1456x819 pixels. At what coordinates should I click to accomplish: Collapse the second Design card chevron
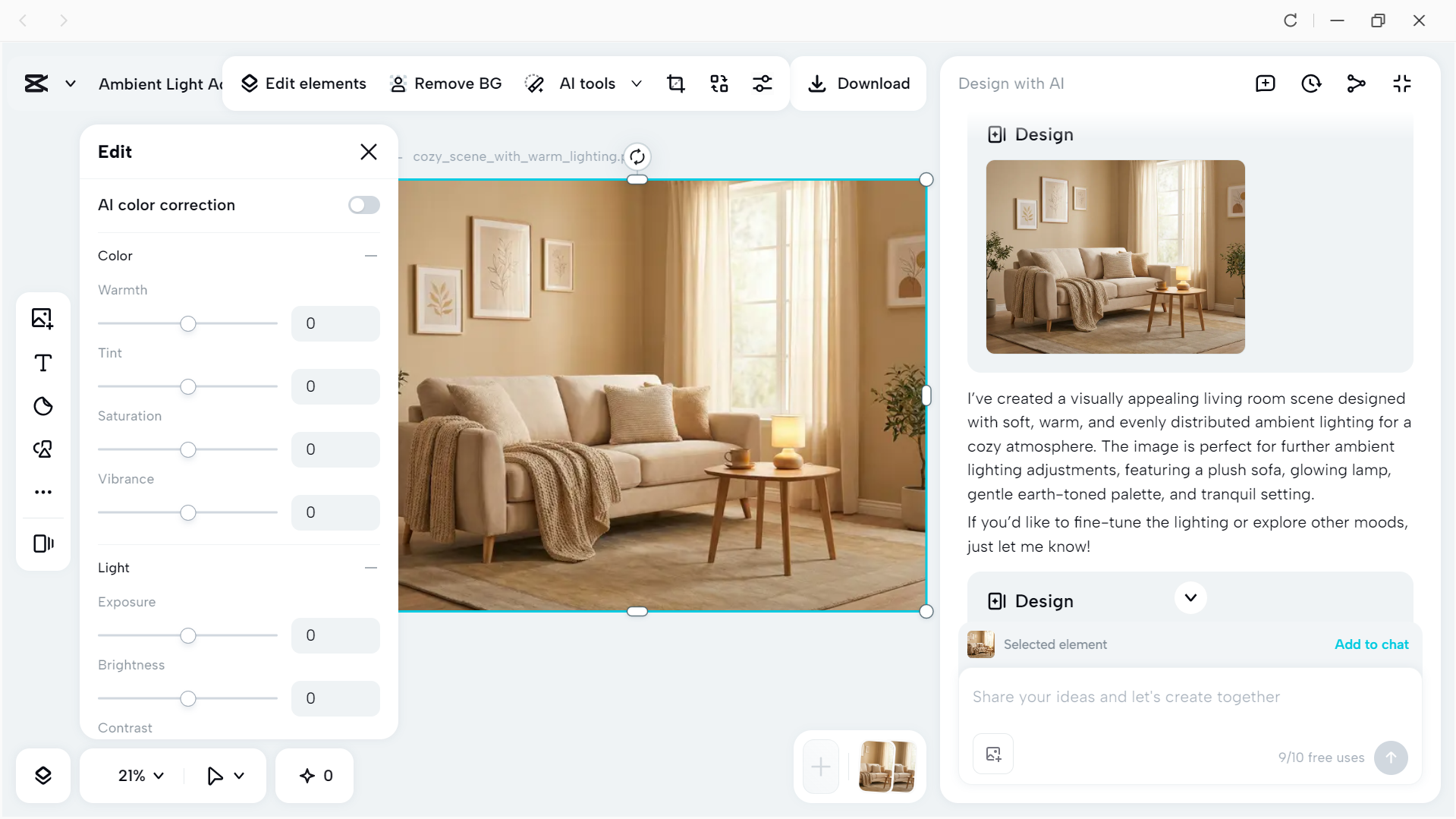(1190, 598)
